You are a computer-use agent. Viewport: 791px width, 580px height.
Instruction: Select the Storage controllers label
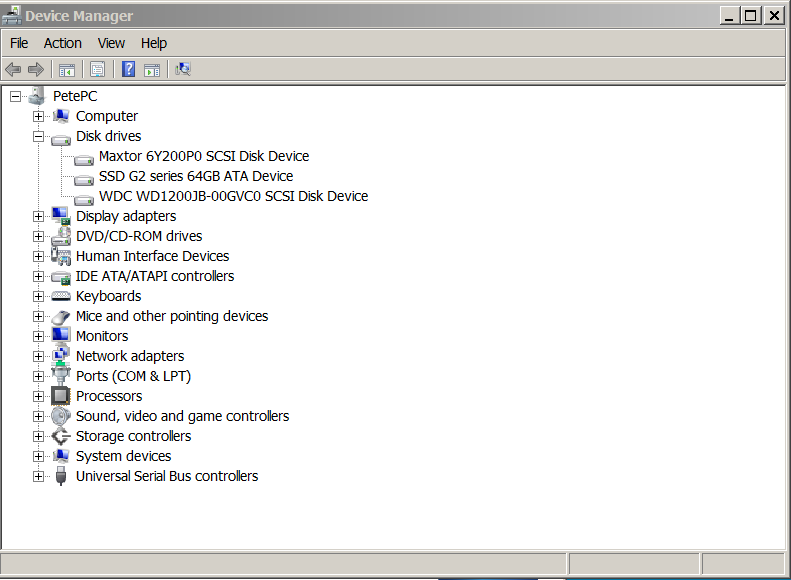pos(134,436)
